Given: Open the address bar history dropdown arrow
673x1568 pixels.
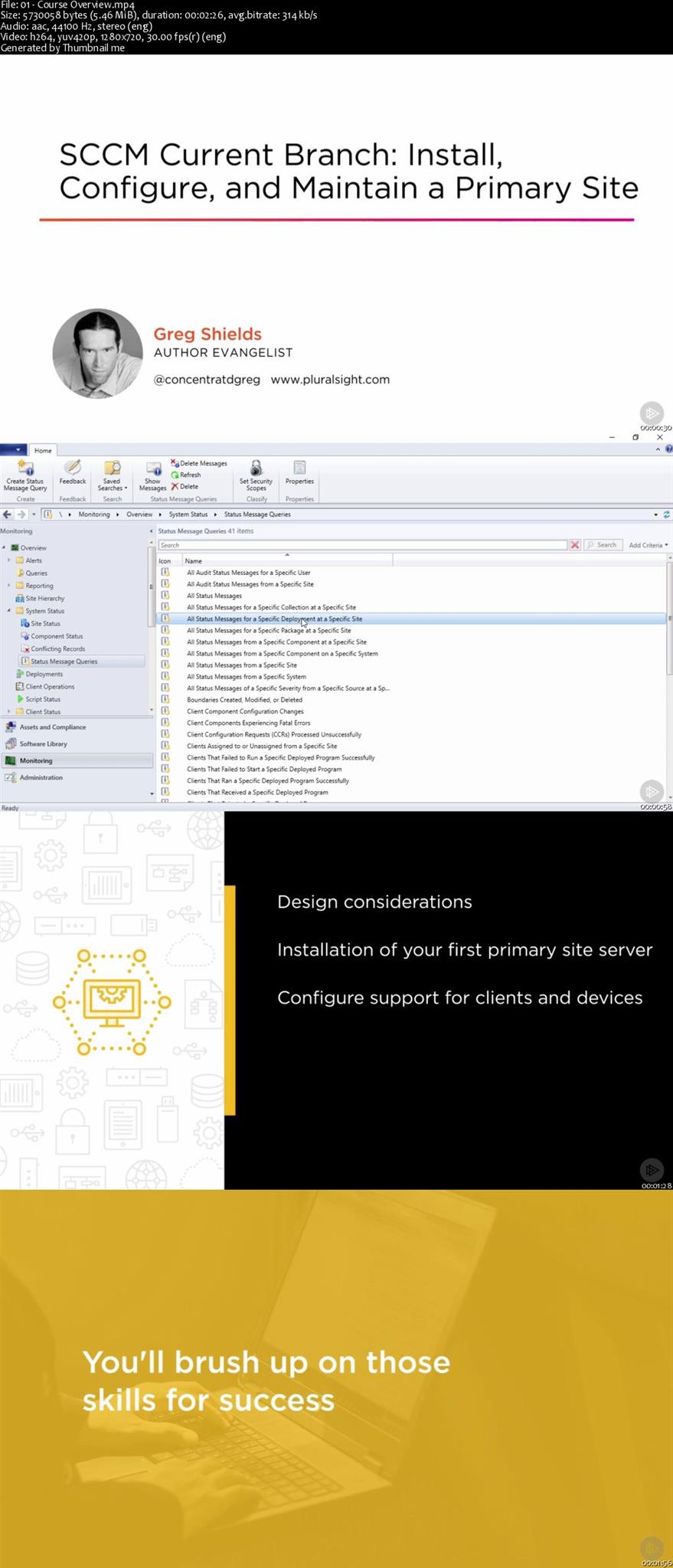Looking at the screenshot, I should click(x=655, y=514).
